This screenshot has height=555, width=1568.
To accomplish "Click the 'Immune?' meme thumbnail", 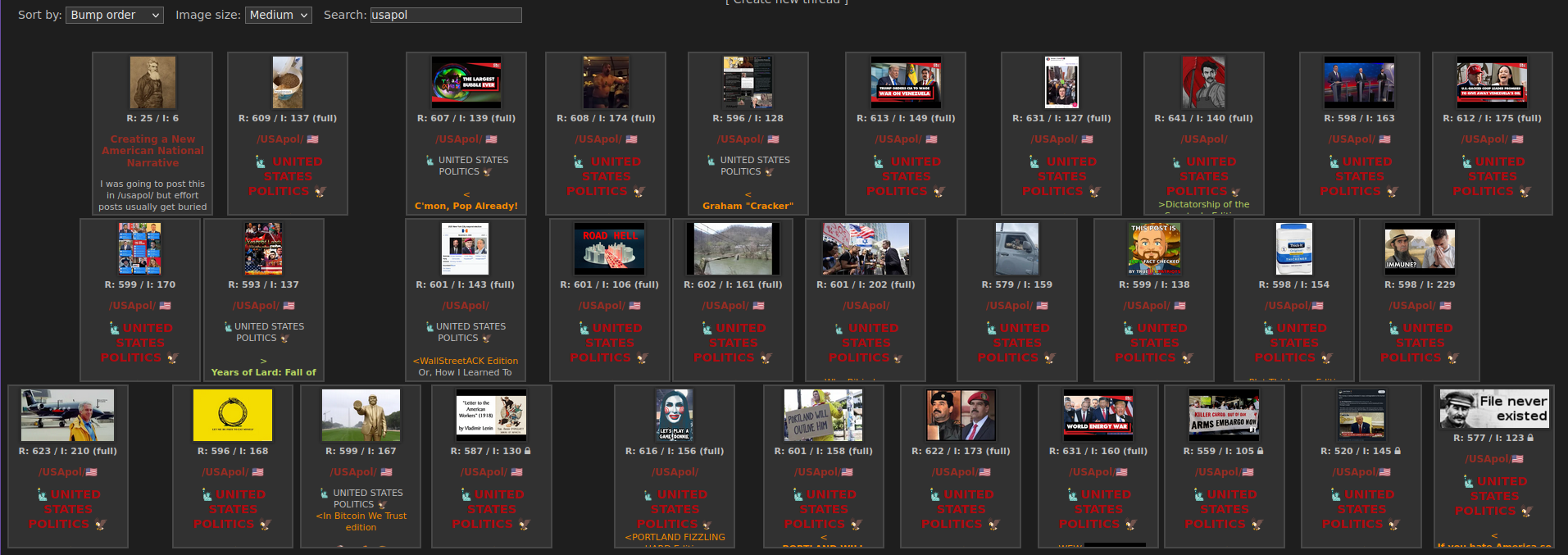I will point(1420,248).
